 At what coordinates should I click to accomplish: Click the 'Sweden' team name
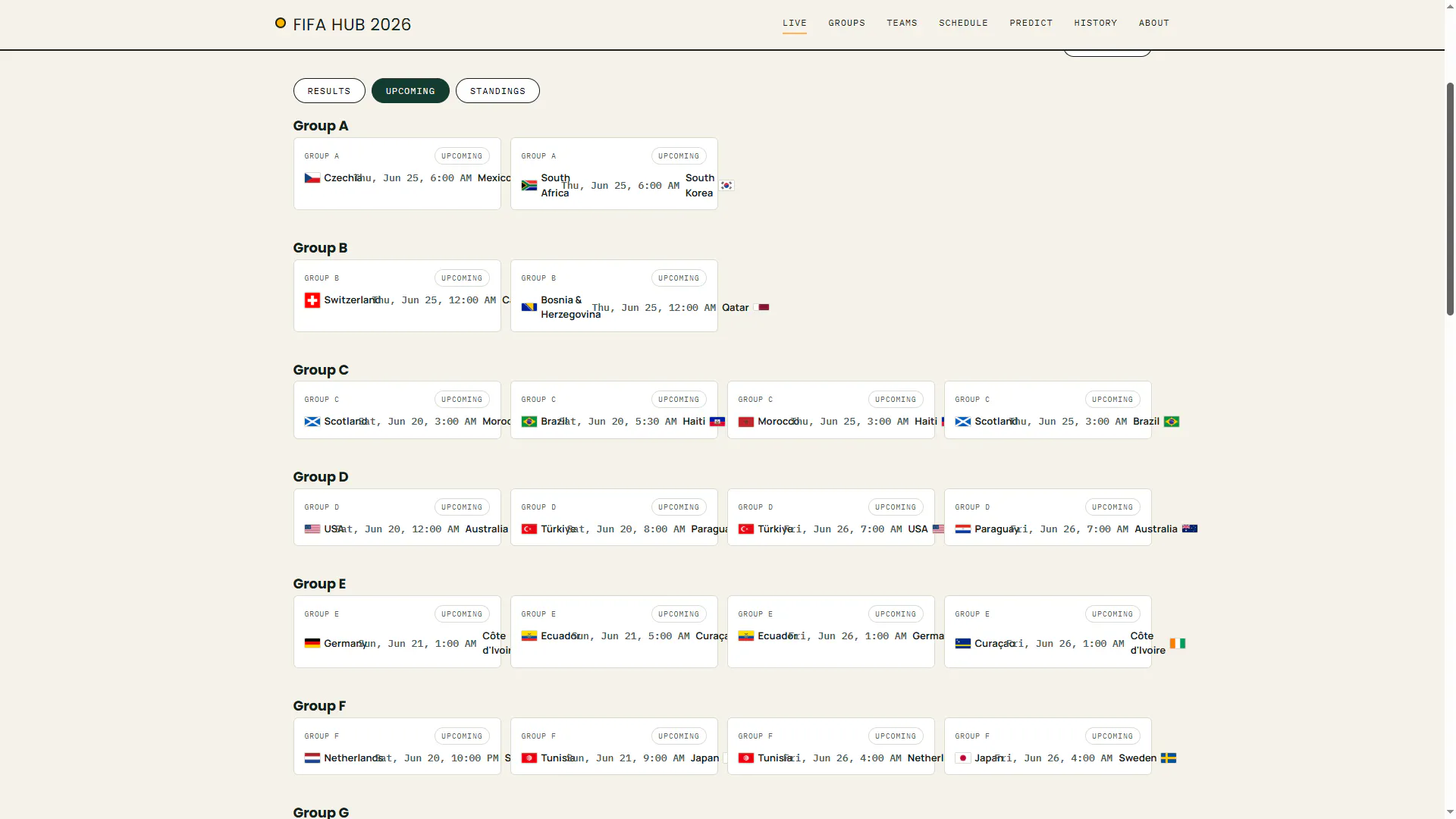click(1137, 758)
